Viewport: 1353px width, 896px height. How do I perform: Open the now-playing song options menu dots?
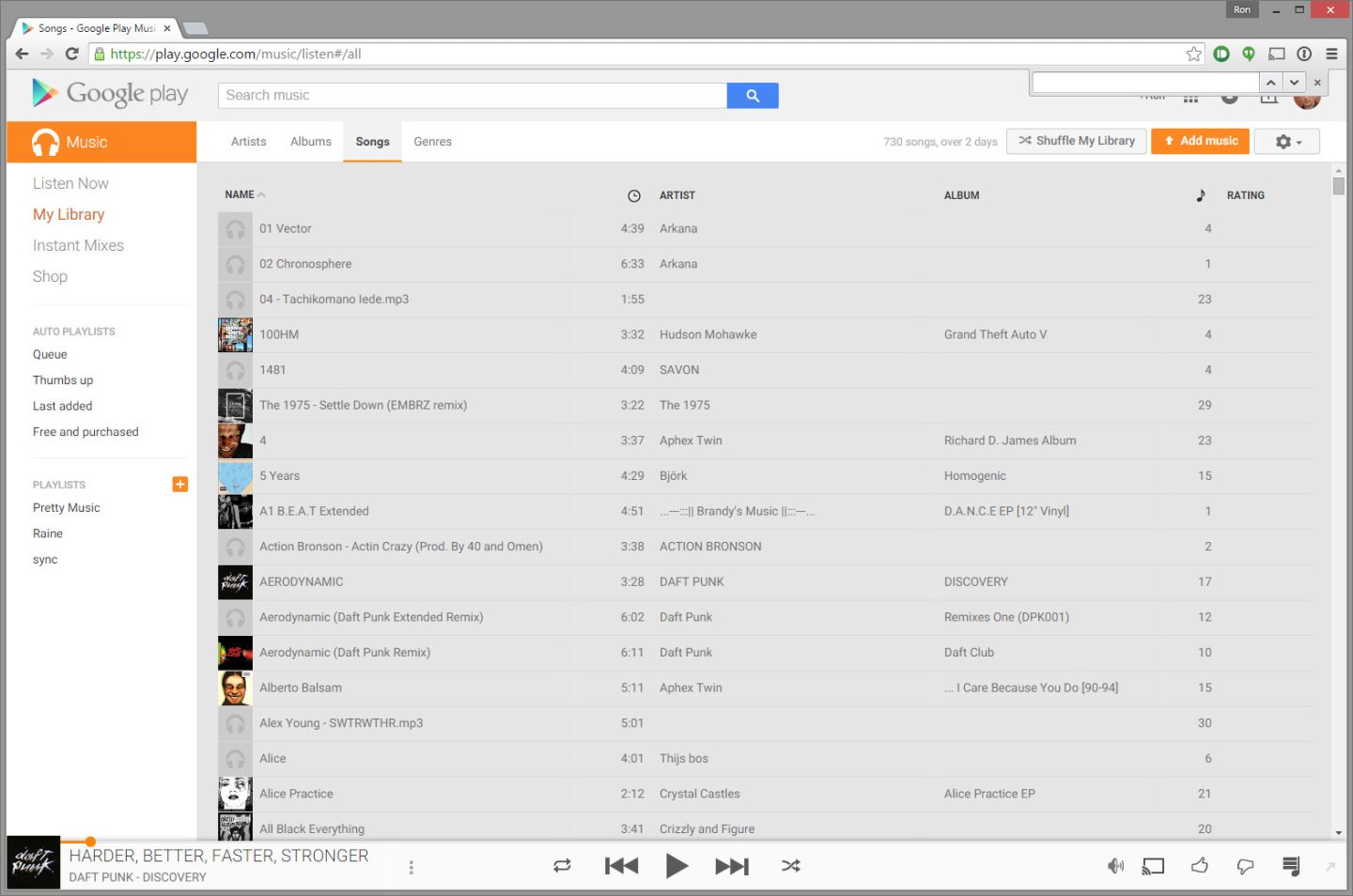tap(411, 867)
